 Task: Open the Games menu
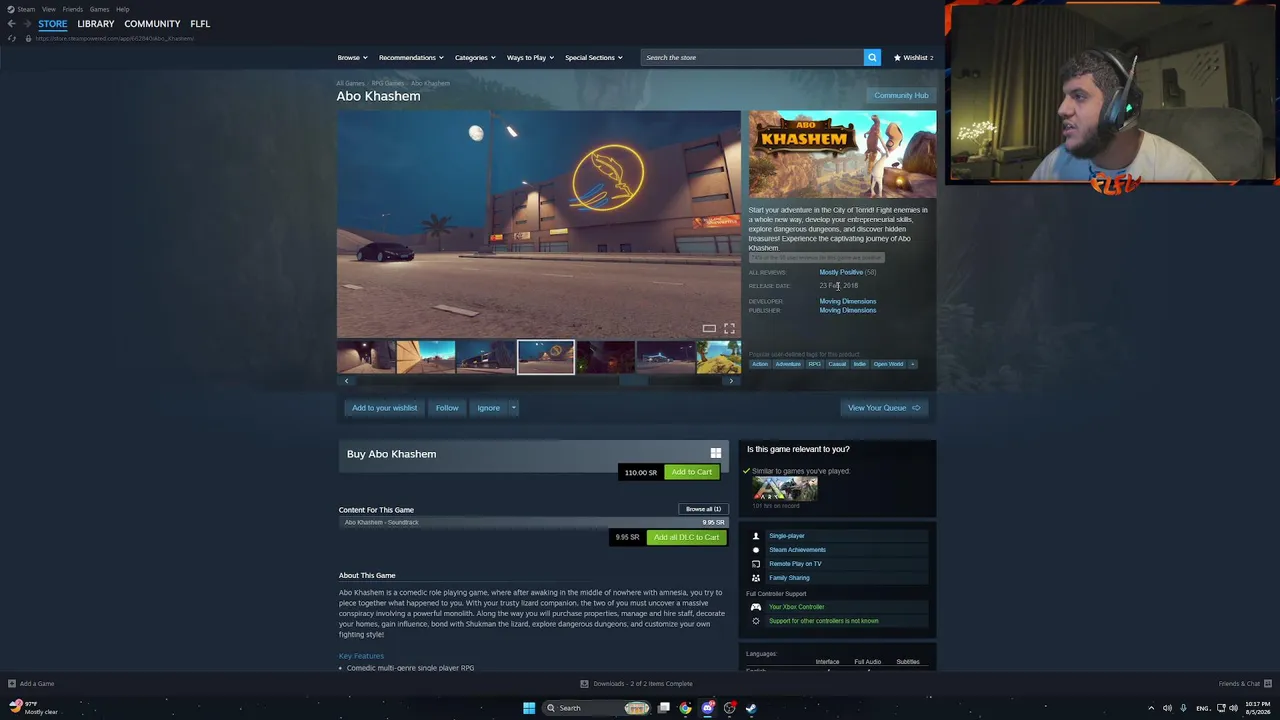coord(99,9)
